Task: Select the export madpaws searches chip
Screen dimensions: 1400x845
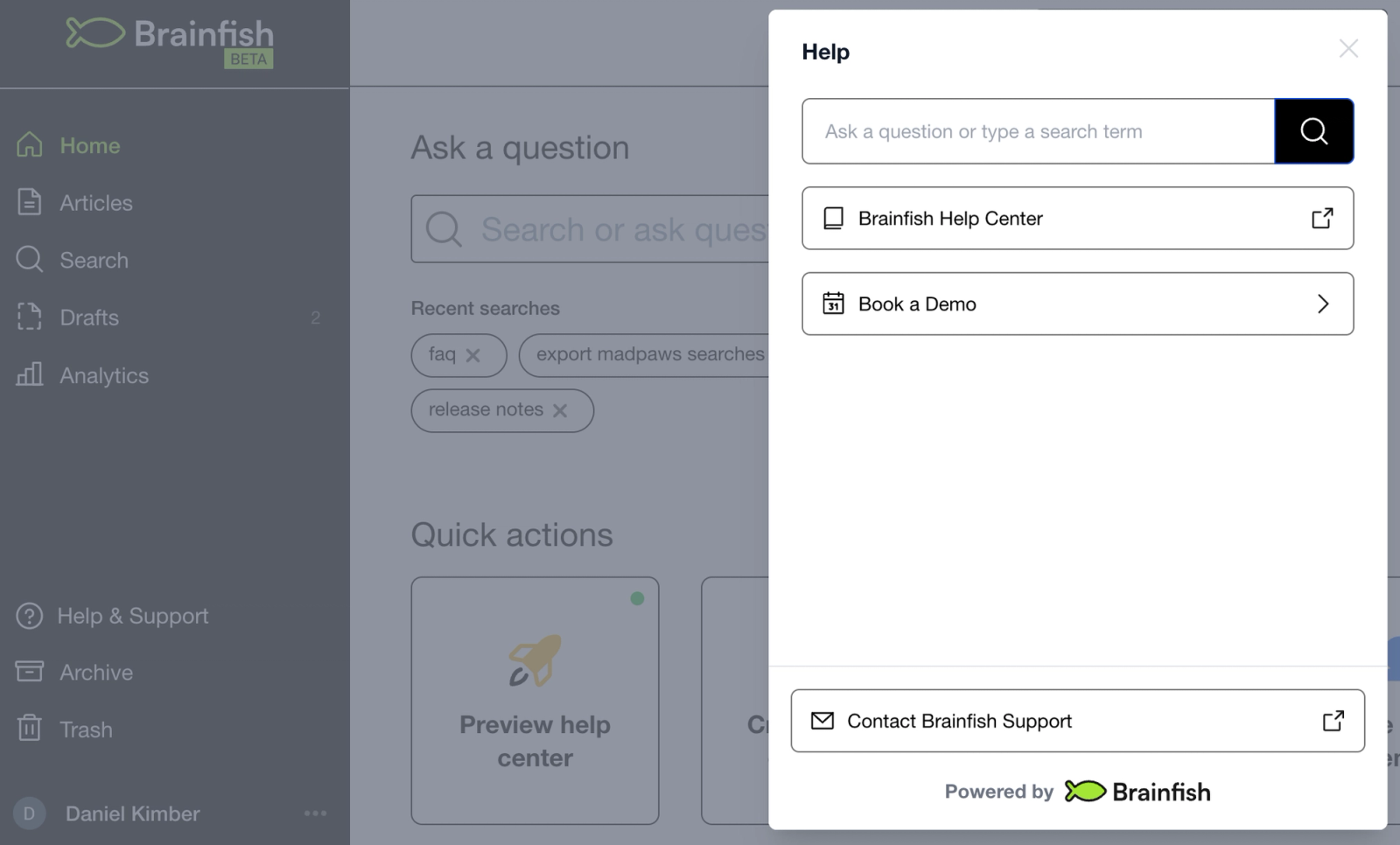Action: point(649,354)
